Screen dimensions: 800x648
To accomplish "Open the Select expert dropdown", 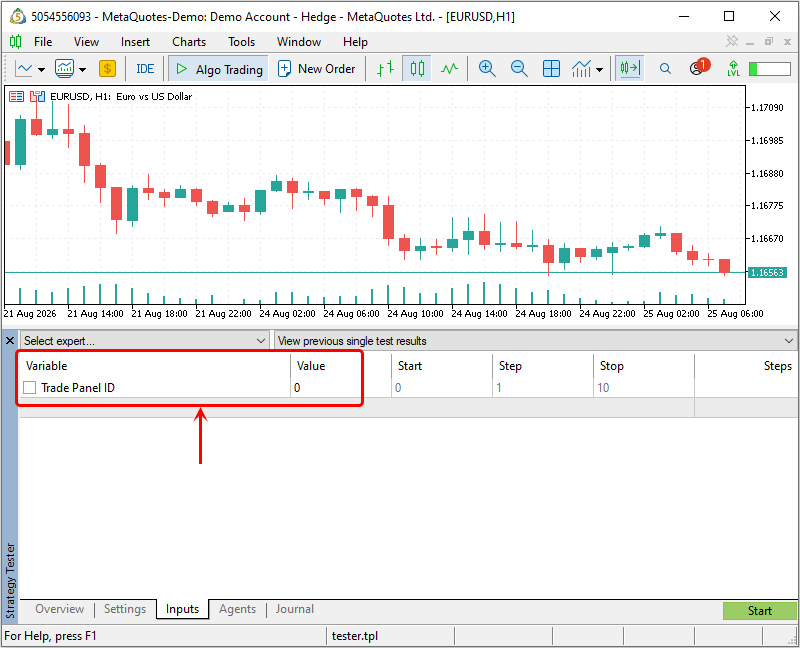I will (145, 340).
